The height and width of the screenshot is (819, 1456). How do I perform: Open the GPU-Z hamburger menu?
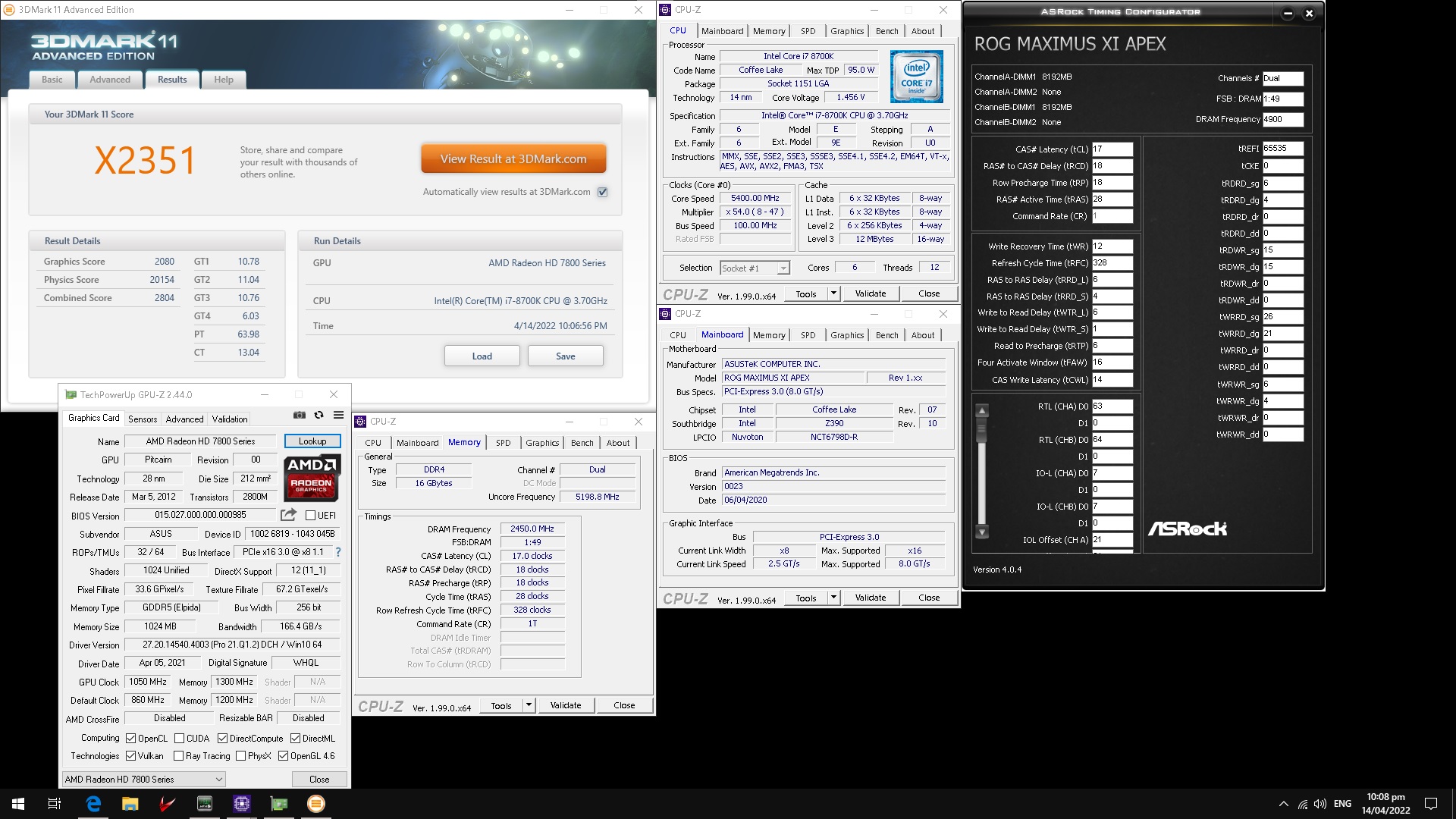click(x=338, y=415)
